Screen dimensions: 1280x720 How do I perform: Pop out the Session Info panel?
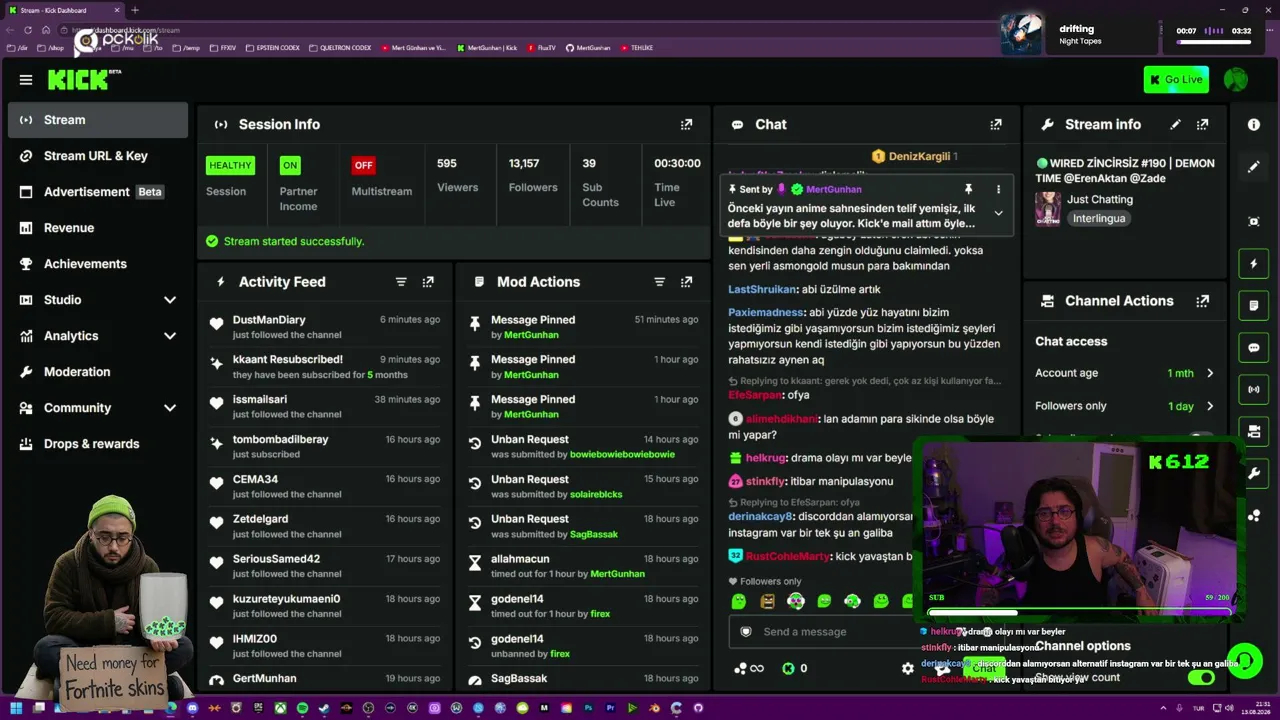[x=686, y=125]
